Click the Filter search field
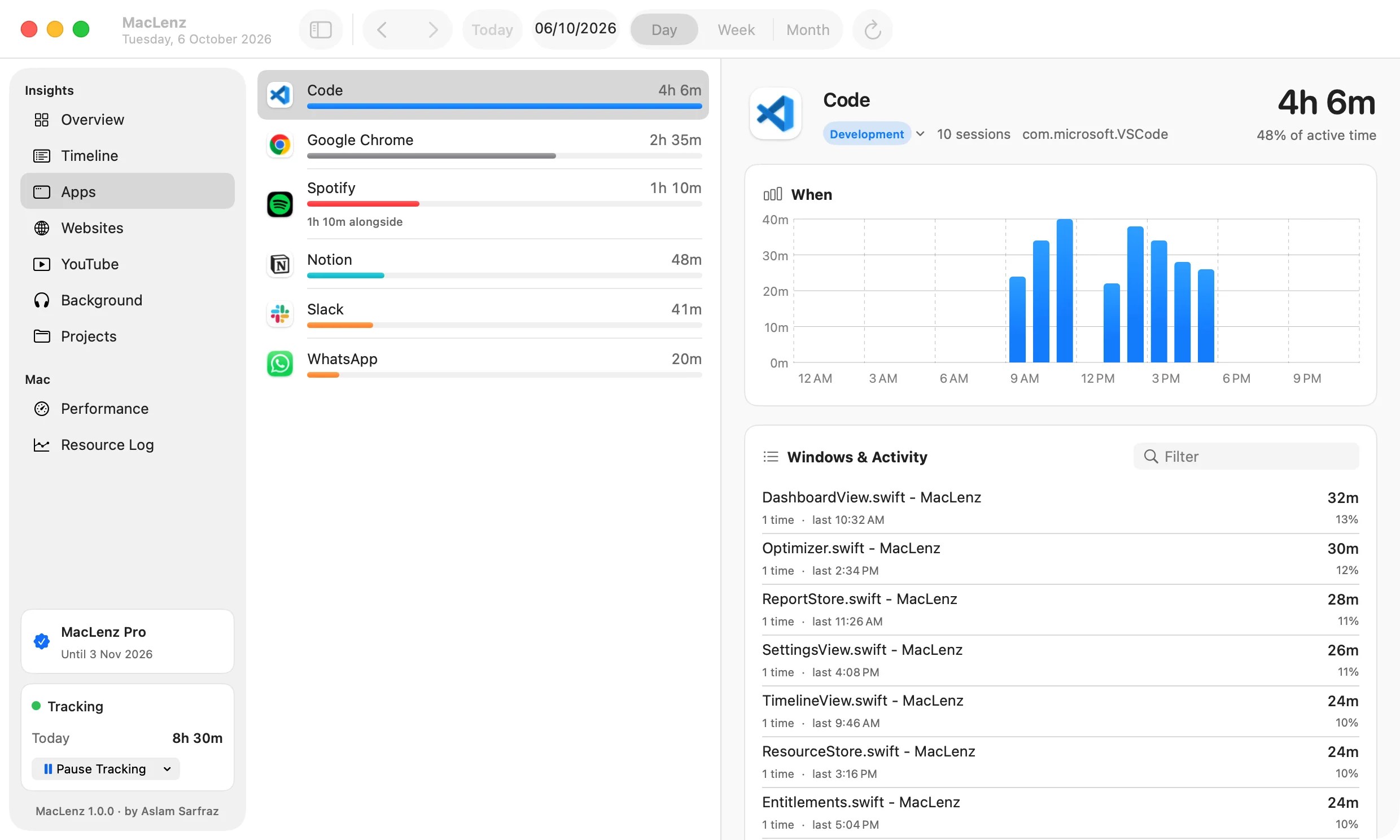Viewport: 1400px width, 840px height. click(x=1246, y=456)
